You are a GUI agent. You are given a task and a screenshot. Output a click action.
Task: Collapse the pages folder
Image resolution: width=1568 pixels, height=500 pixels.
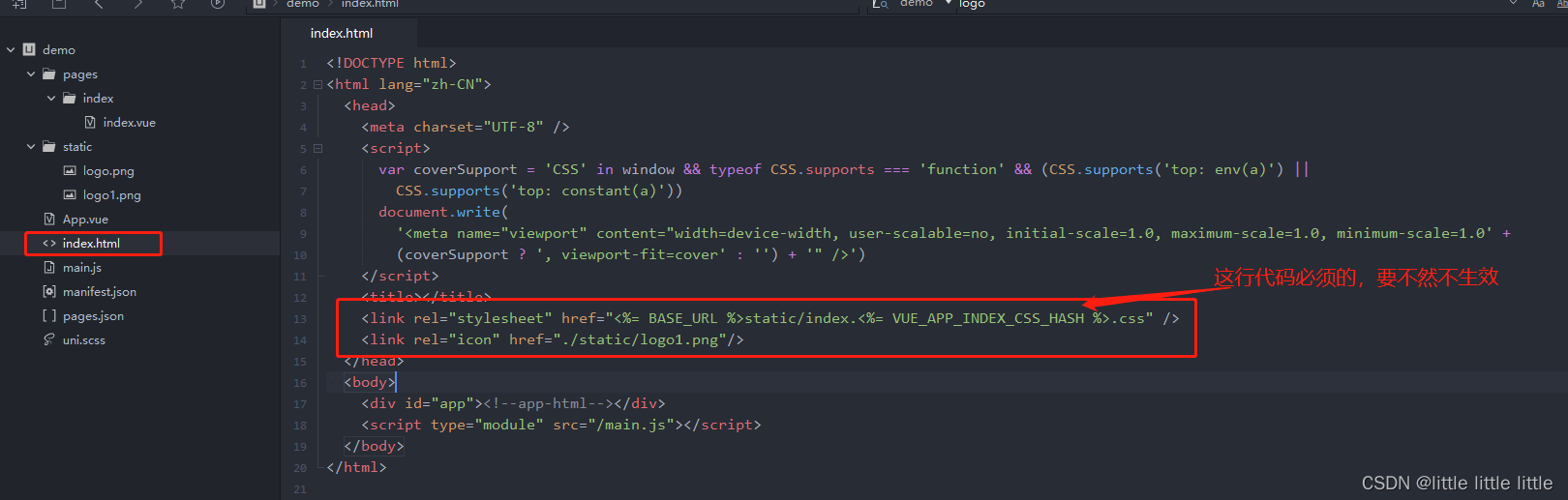pos(31,74)
